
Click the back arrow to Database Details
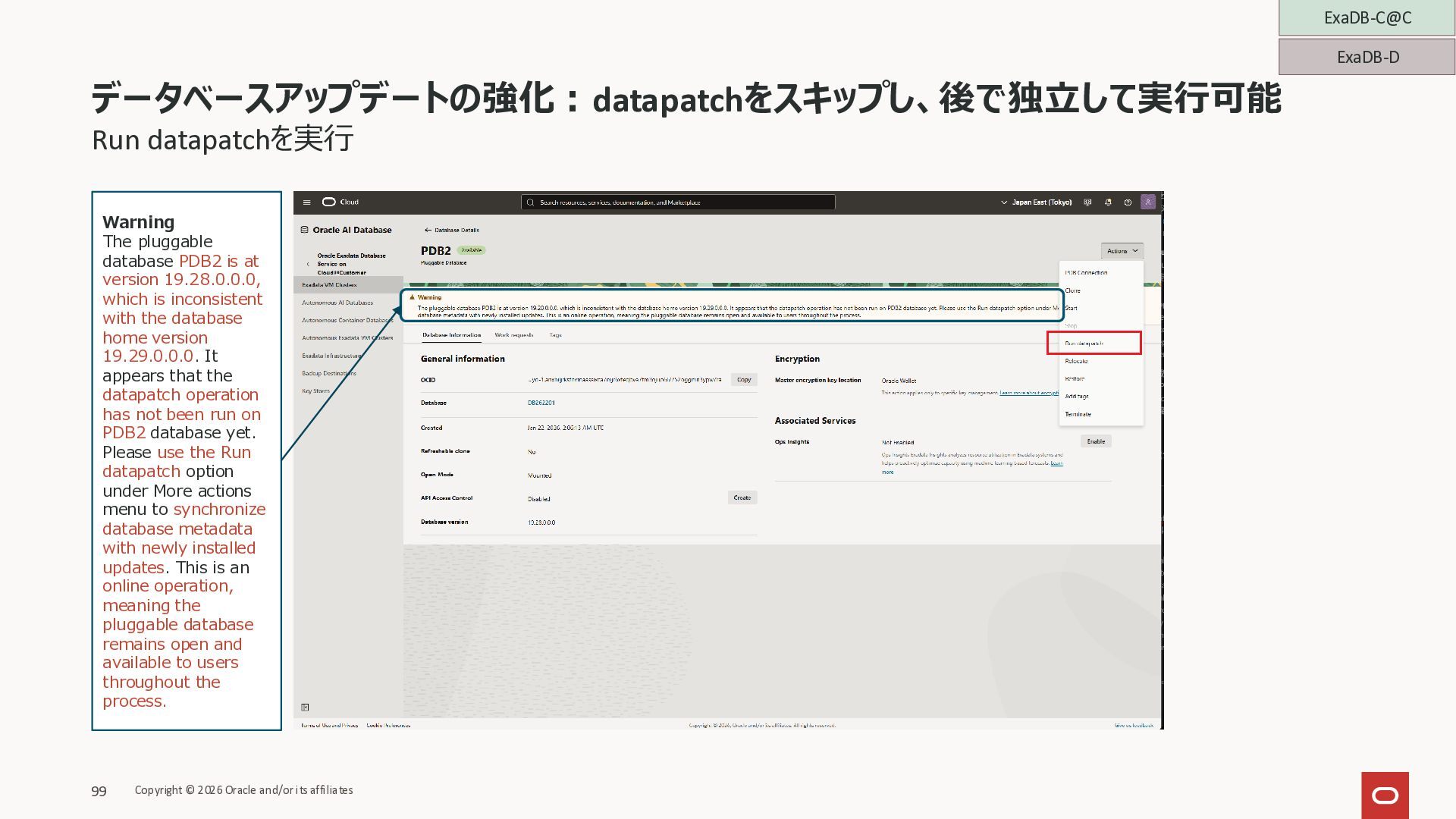tap(428, 230)
